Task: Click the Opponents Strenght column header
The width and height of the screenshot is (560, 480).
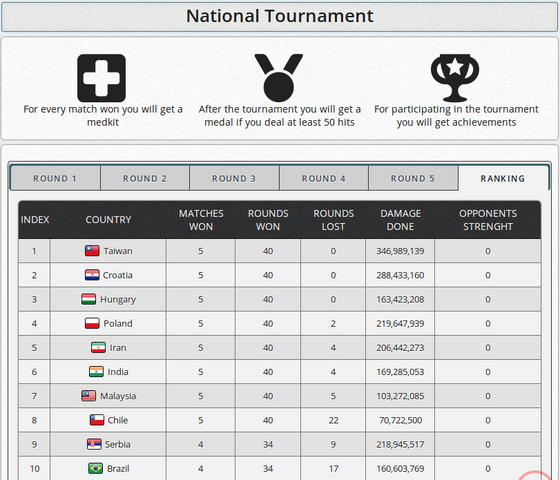Action: (x=488, y=220)
